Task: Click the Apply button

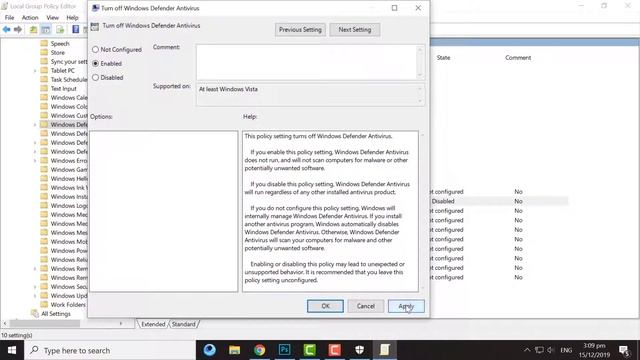Action: [x=406, y=306]
